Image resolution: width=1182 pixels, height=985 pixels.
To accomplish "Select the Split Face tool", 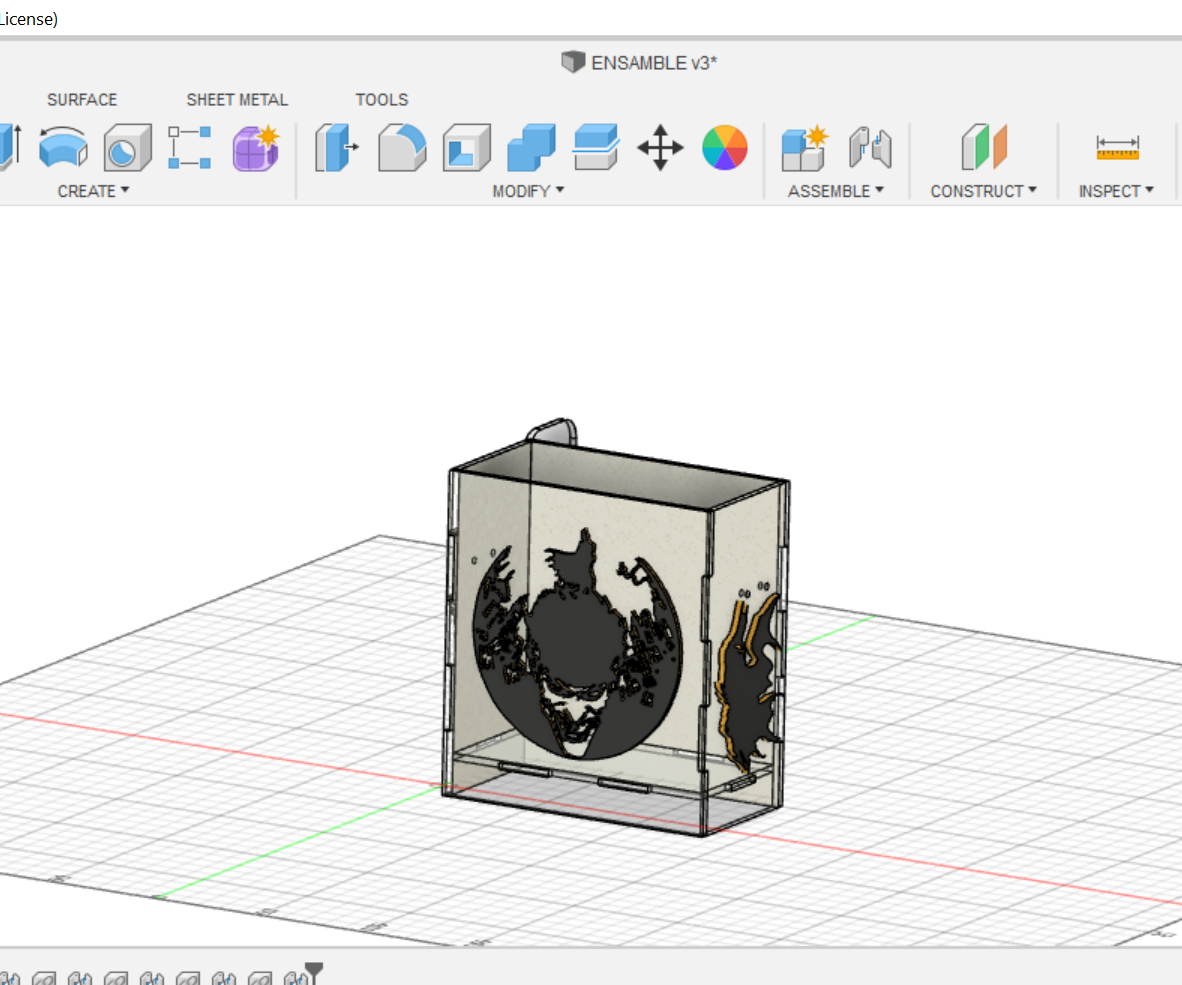I will (596, 148).
